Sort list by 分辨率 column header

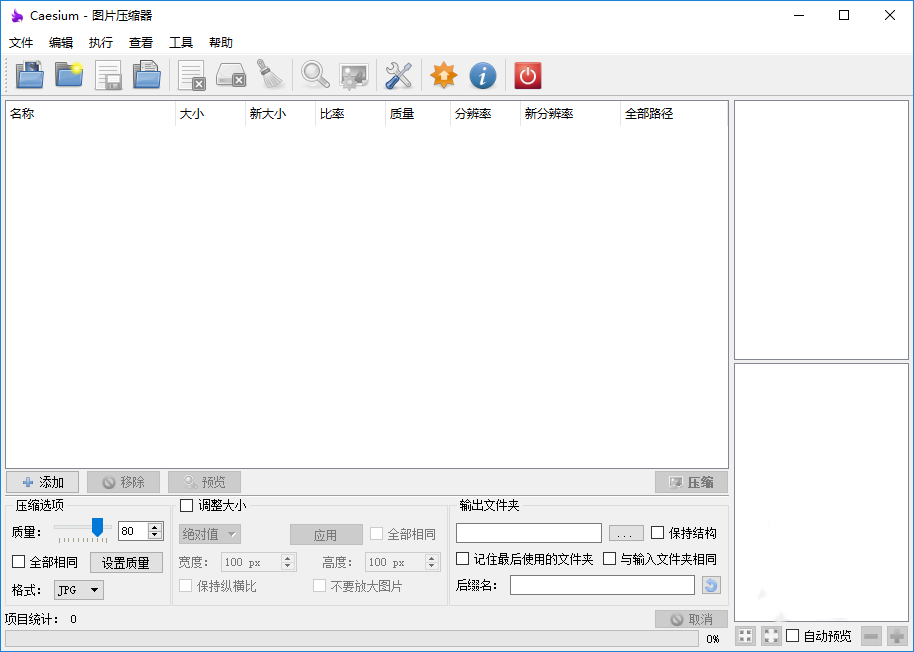coord(485,114)
